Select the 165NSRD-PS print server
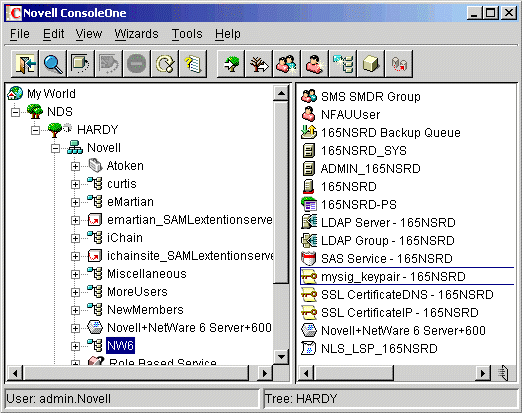This screenshot has height=413, width=522. pos(349,205)
